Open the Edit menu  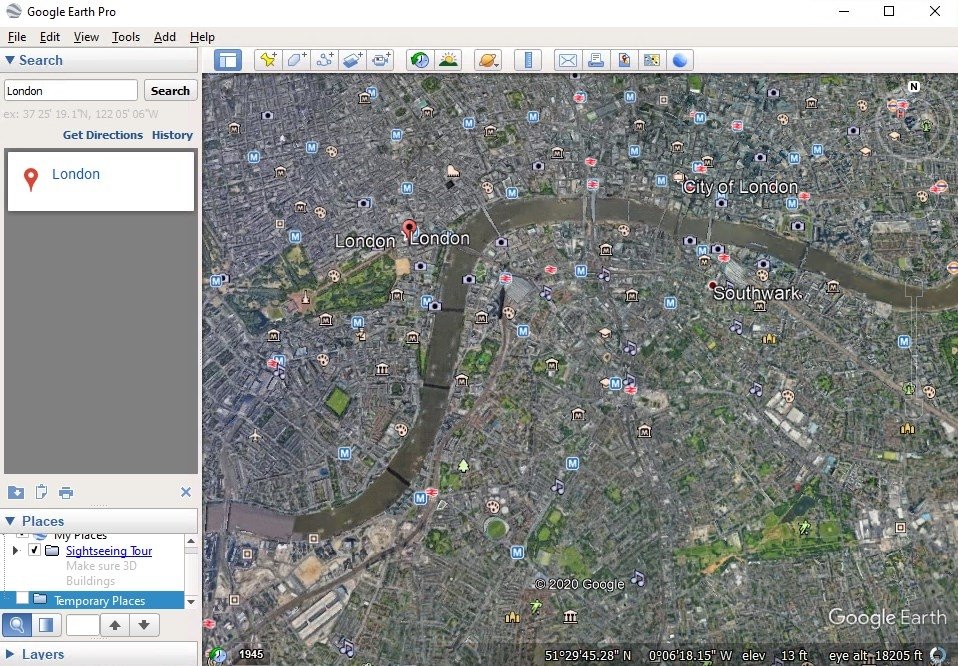pyautogui.click(x=49, y=37)
